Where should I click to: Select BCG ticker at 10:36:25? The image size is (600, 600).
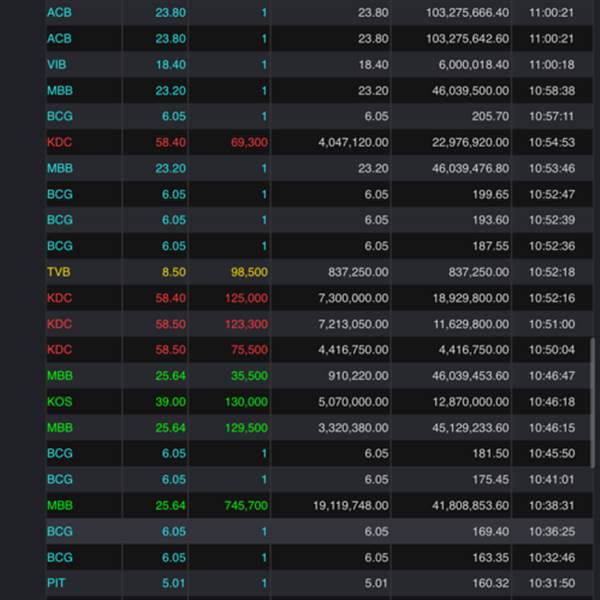point(60,532)
